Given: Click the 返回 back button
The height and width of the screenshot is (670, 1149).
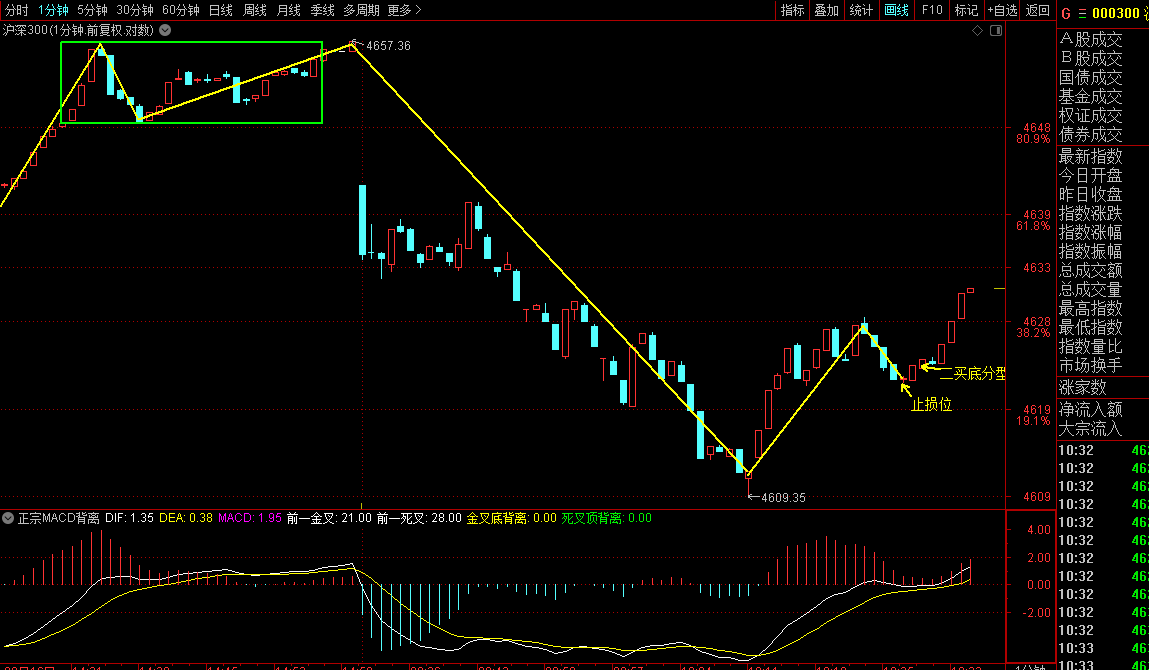Looking at the screenshot, I should (1037, 10).
